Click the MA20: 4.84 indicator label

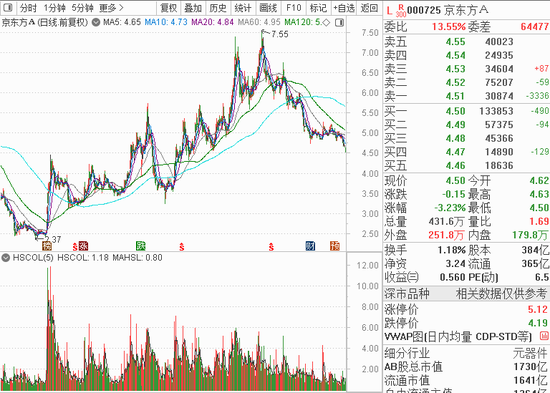213,22
